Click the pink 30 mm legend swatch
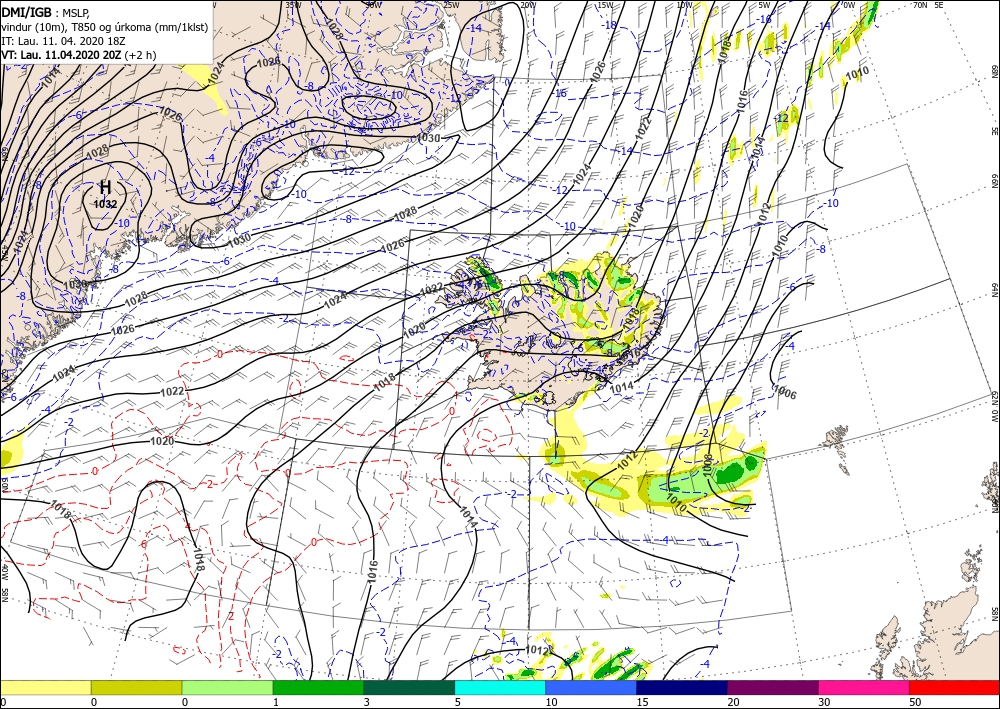The height and width of the screenshot is (709, 1000). [864, 687]
